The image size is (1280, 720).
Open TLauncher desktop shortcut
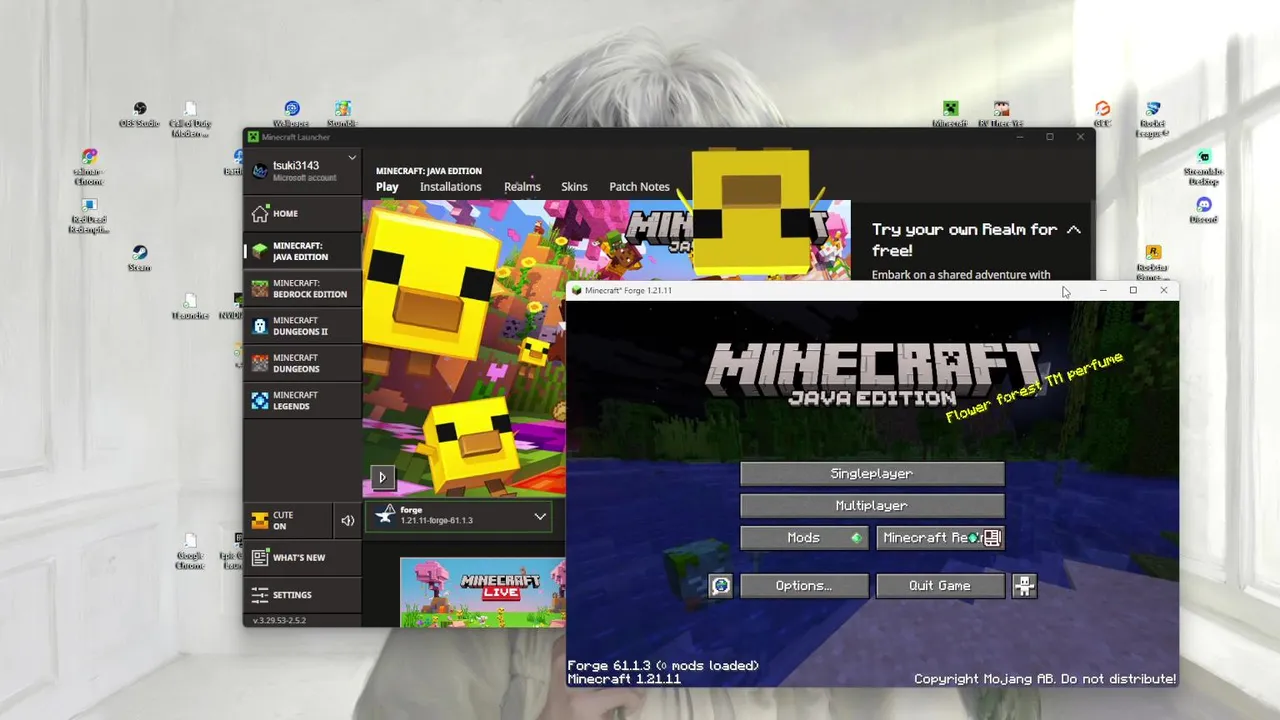(190, 306)
